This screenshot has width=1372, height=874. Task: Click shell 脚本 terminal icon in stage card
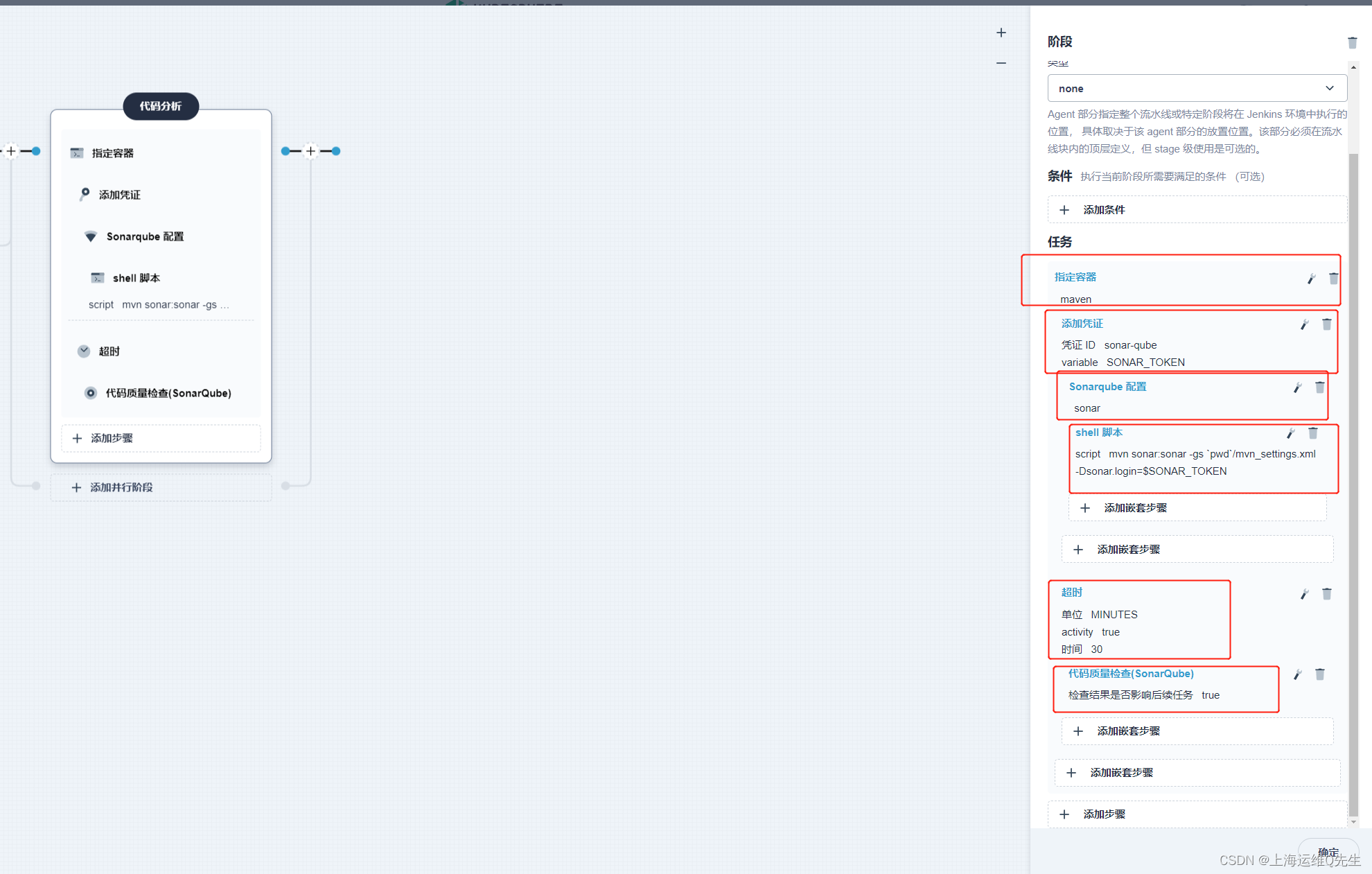click(x=98, y=278)
